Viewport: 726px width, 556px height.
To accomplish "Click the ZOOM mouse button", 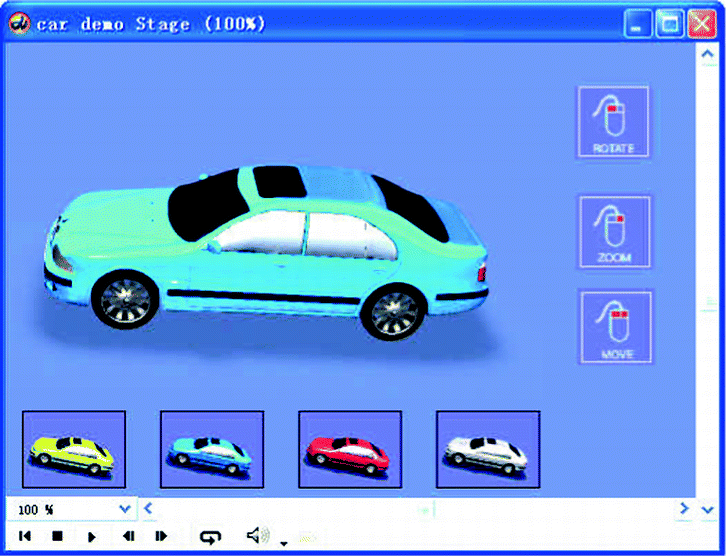I will [x=615, y=232].
